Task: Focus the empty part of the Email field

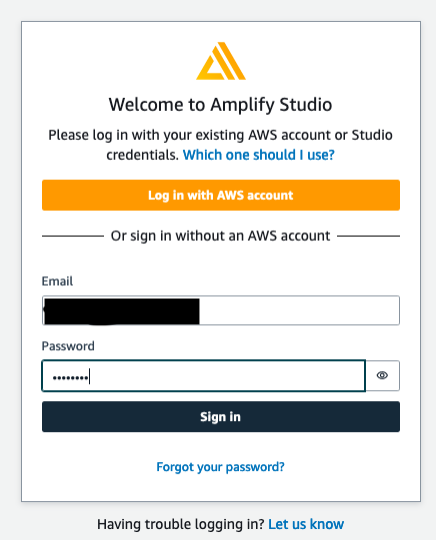Action: coord(299,310)
